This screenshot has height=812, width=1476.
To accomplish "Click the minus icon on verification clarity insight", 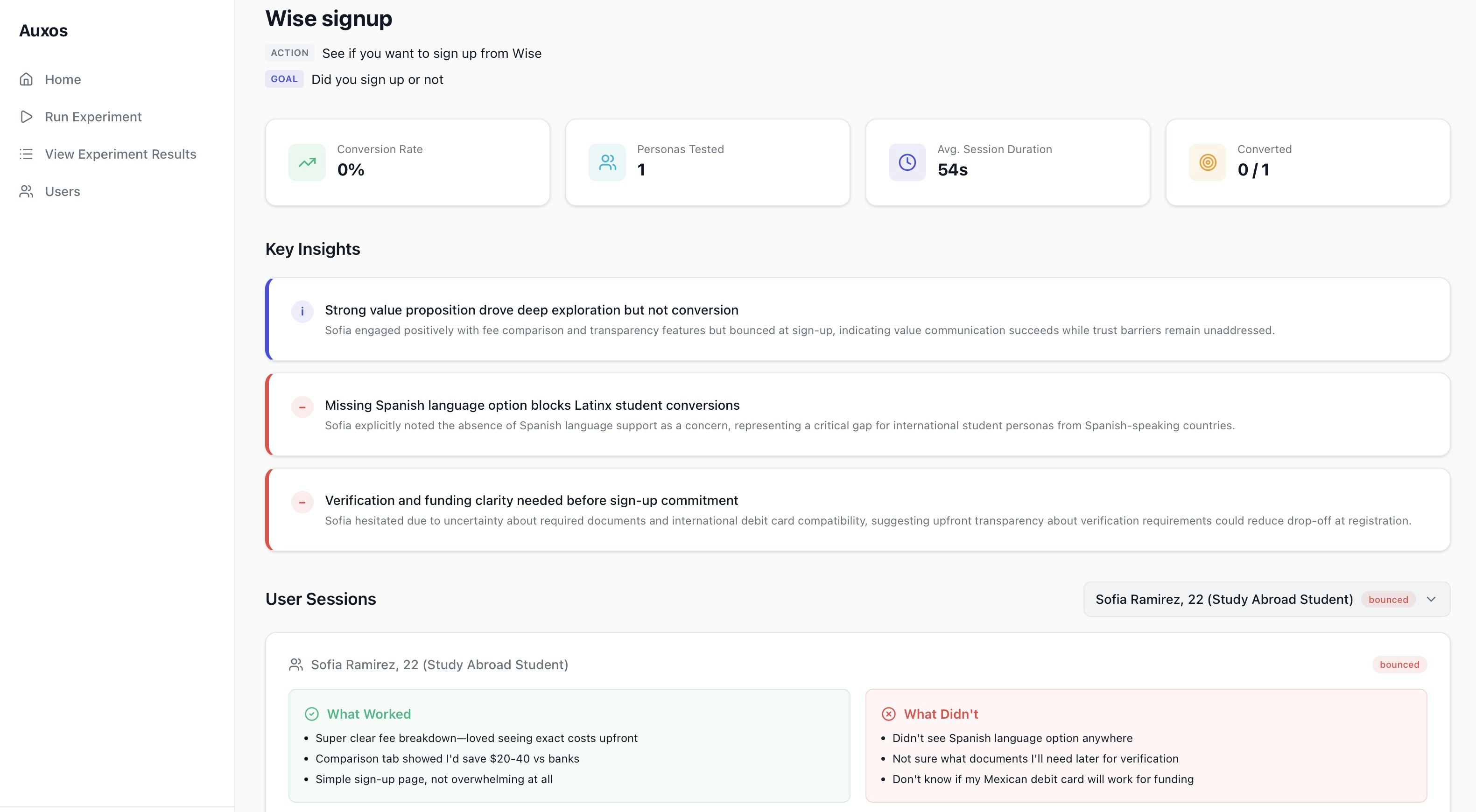I will click(302, 502).
